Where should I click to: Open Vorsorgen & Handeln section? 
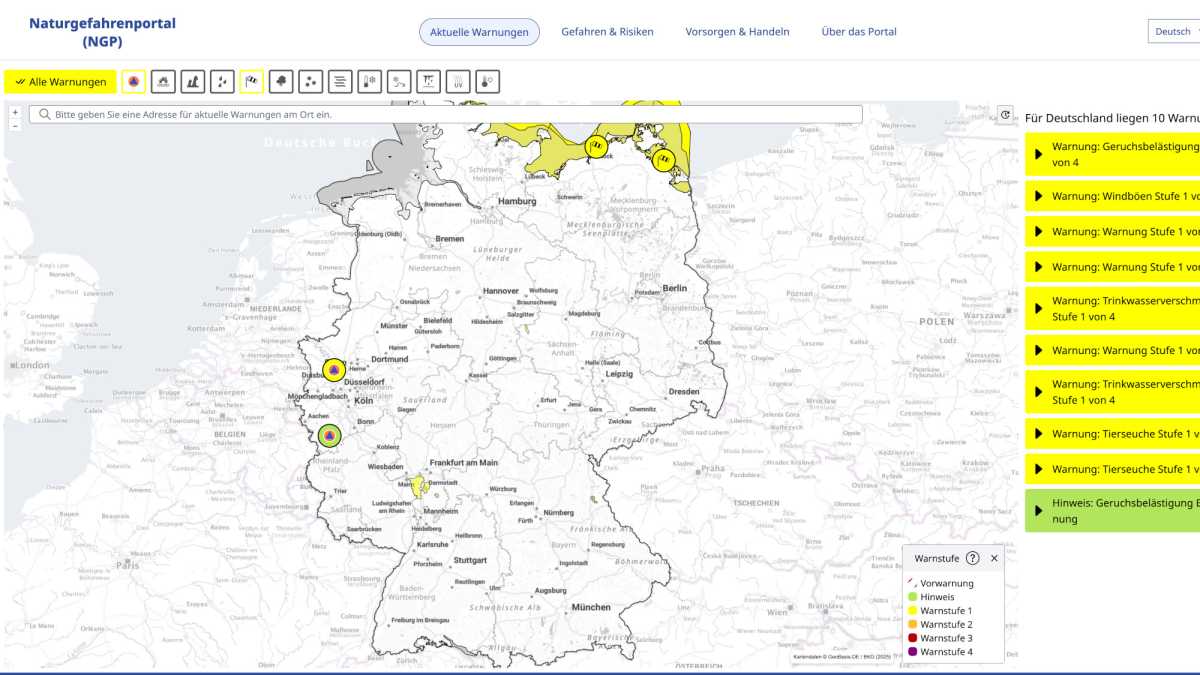[737, 31]
